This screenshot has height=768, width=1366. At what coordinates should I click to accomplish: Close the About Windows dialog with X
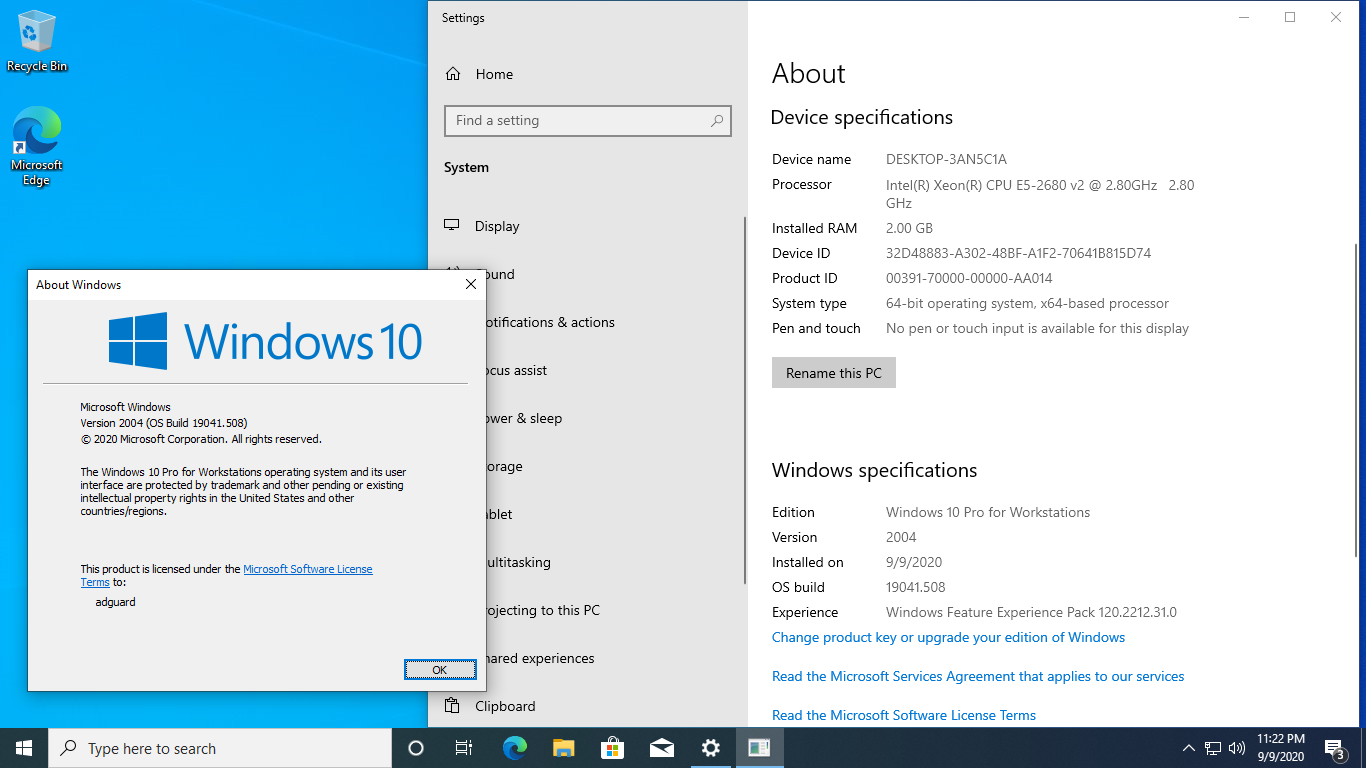tap(471, 285)
